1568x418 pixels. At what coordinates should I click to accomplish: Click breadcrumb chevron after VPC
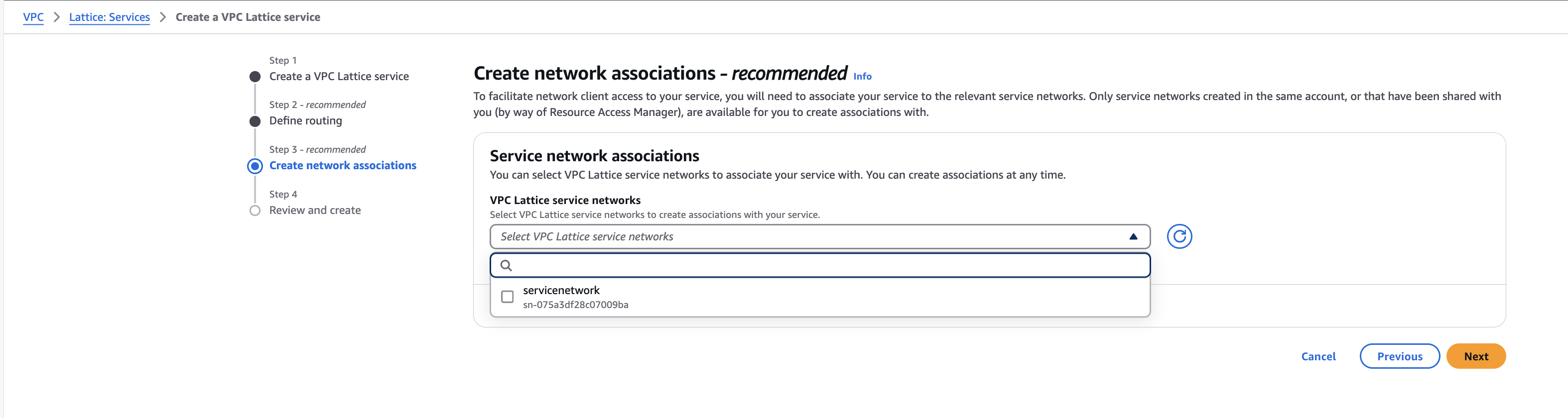click(57, 17)
